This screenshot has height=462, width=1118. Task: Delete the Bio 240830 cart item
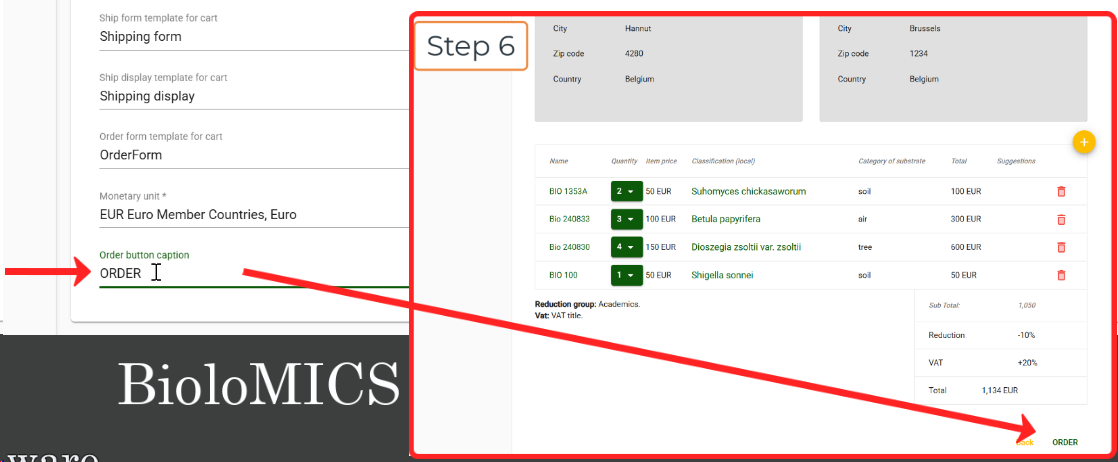[1061, 247]
